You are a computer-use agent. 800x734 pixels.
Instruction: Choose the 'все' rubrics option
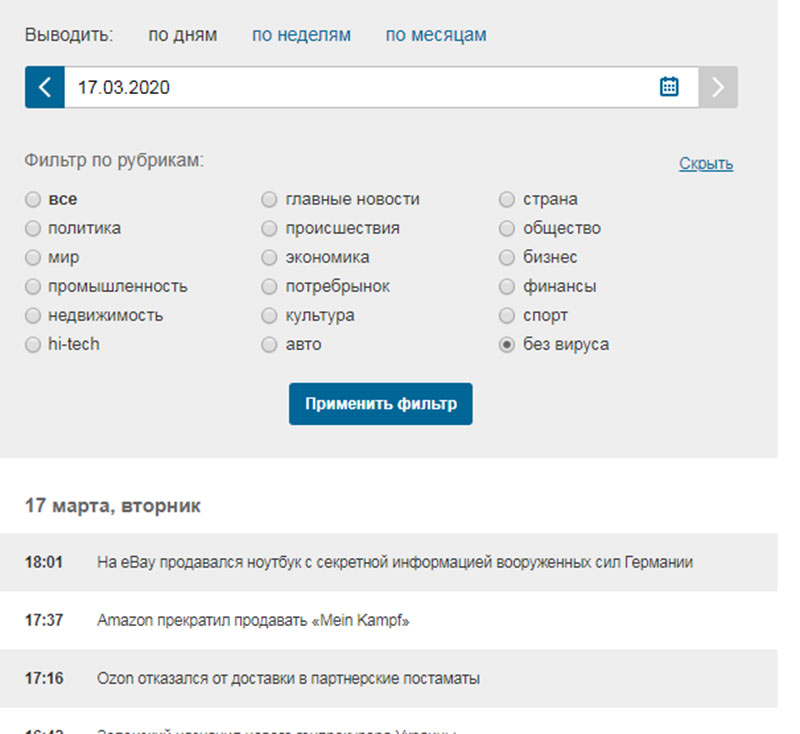[33, 199]
